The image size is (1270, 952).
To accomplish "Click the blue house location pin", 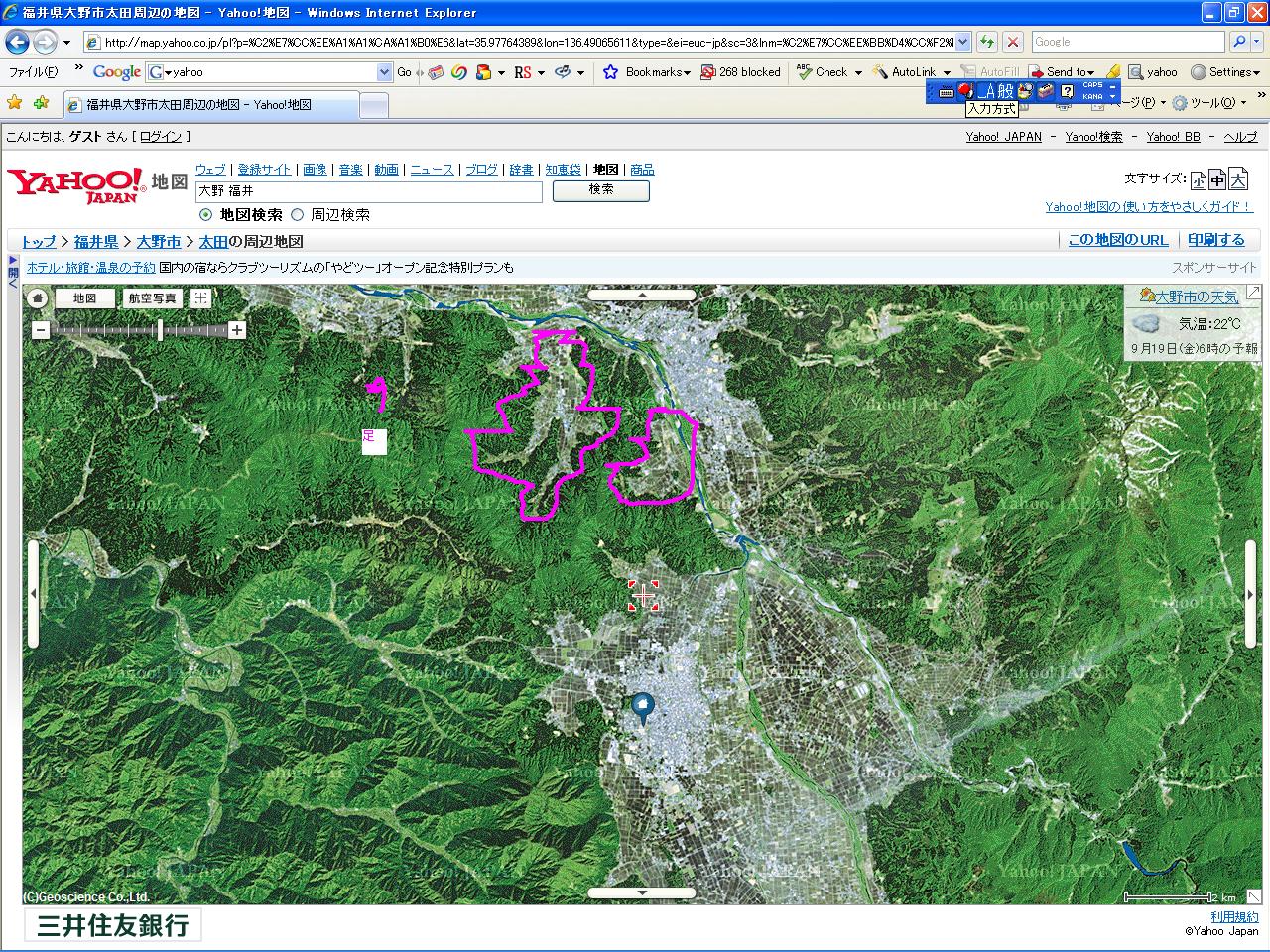I will click(643, 708).
